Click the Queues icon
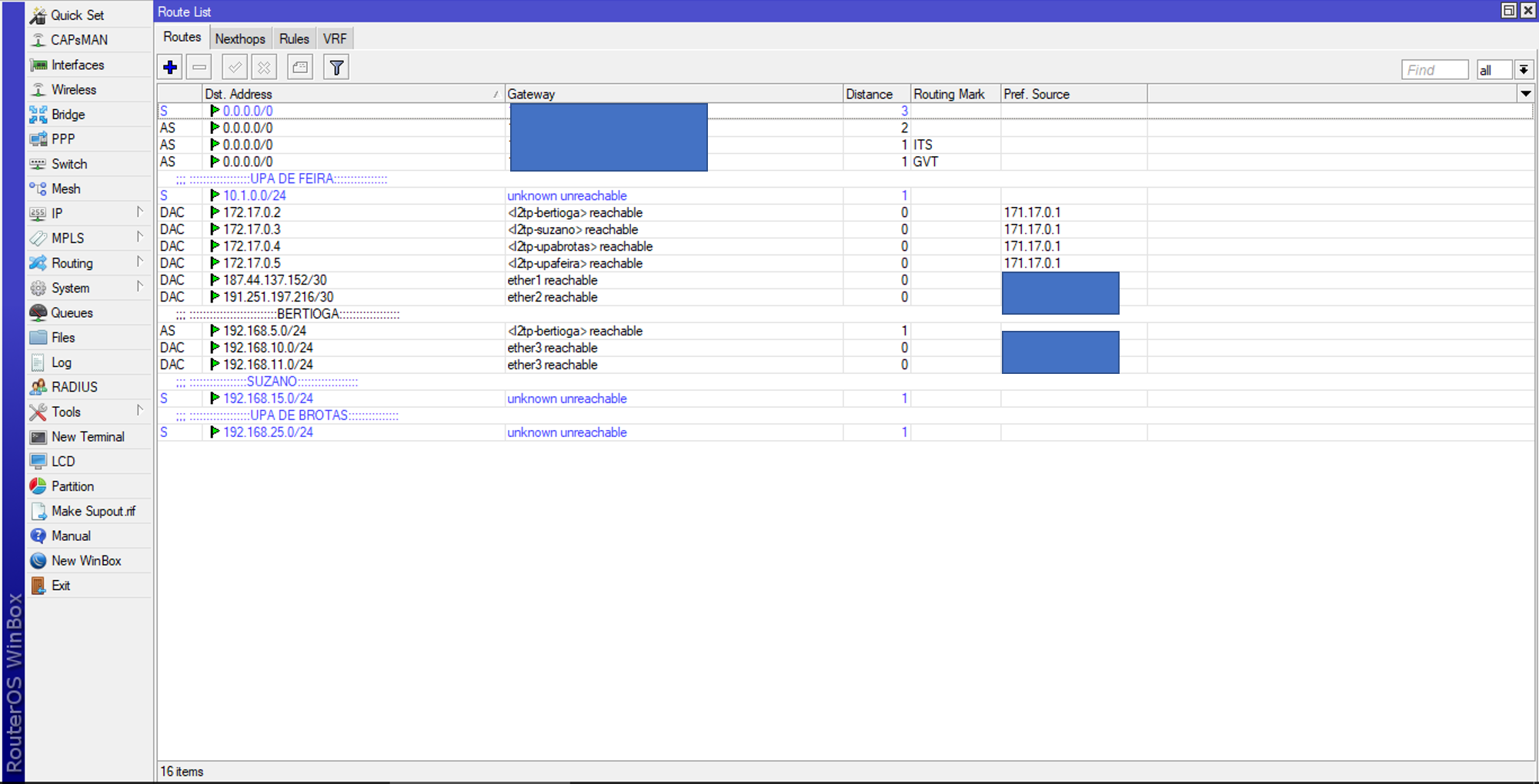1539x784 pixels. [38, 313]
